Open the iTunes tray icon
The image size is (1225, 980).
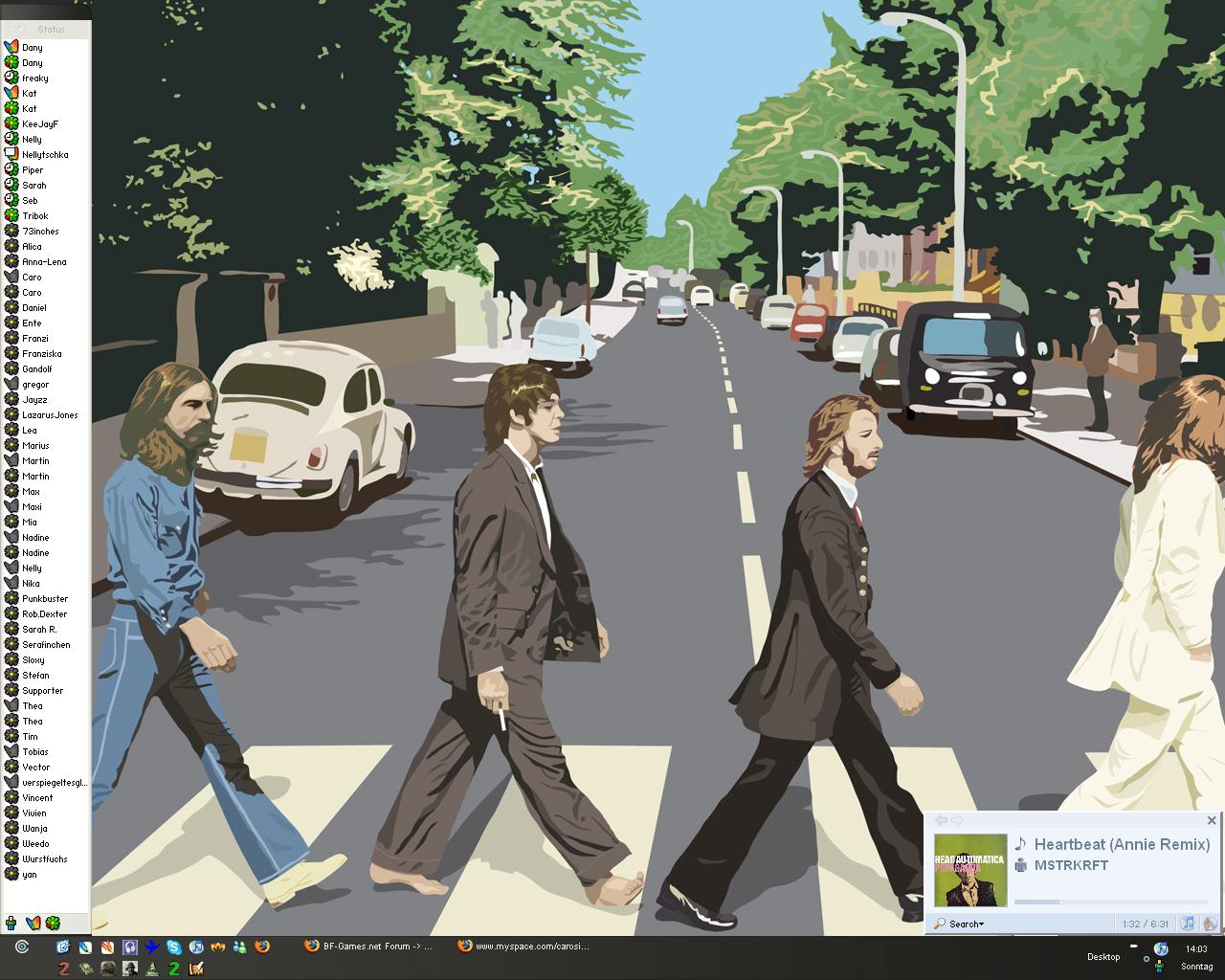point(1161,948)
